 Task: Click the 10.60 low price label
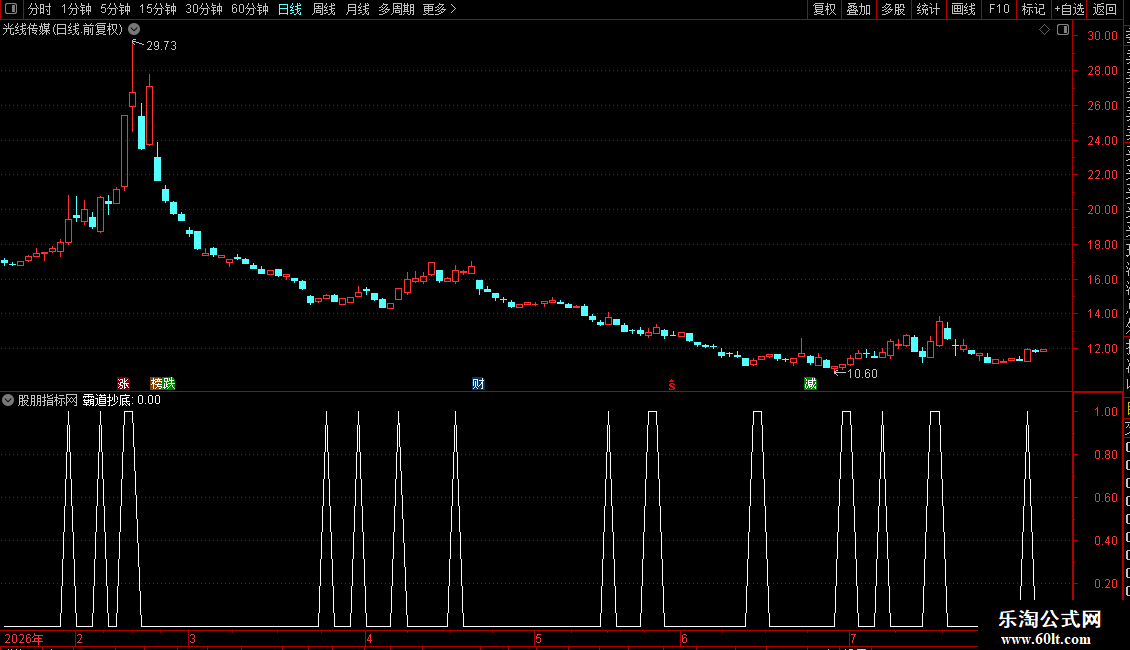pyautogui.click(x=862, y=374)
